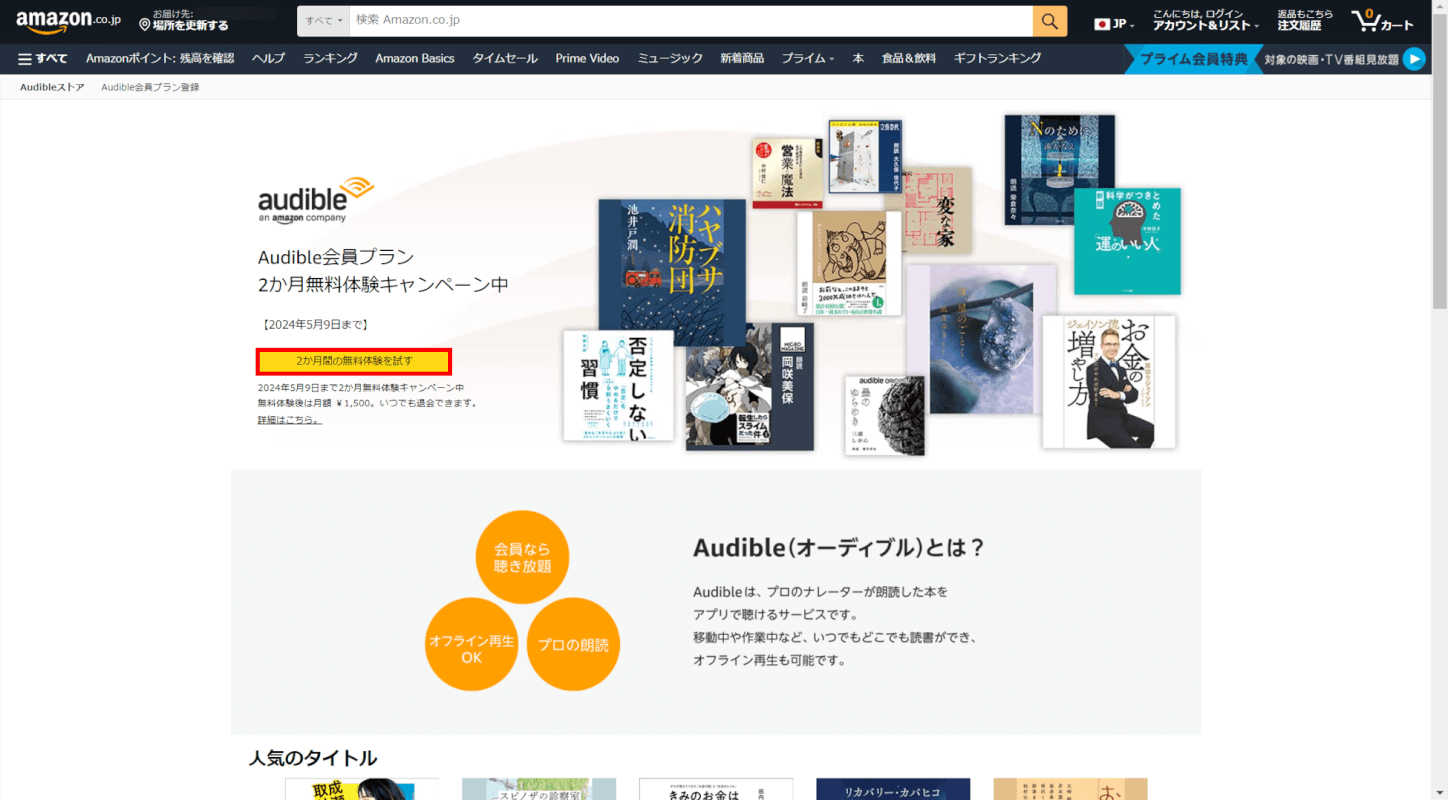Click きみのお金は title cover
1448x800 pixels.
(716, 789)
